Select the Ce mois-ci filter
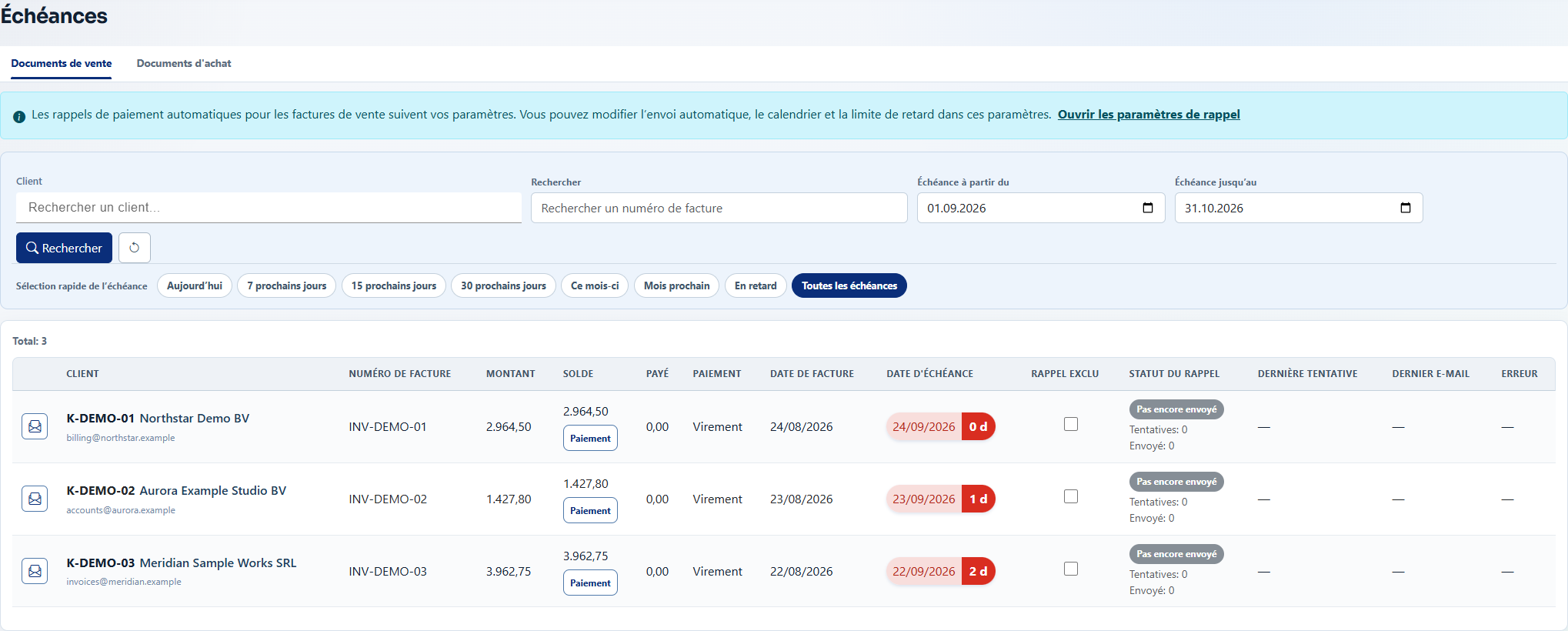This screenshot has width=1568, height=631. pyautogui.click(x=595, y=285)
